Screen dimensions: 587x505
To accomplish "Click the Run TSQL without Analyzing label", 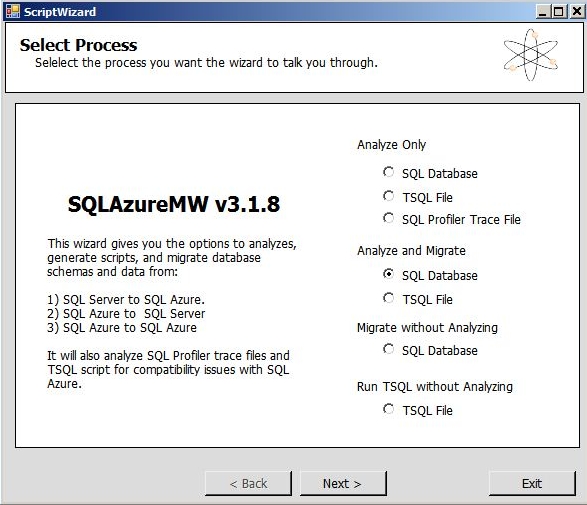I will (x=435, y=387).
